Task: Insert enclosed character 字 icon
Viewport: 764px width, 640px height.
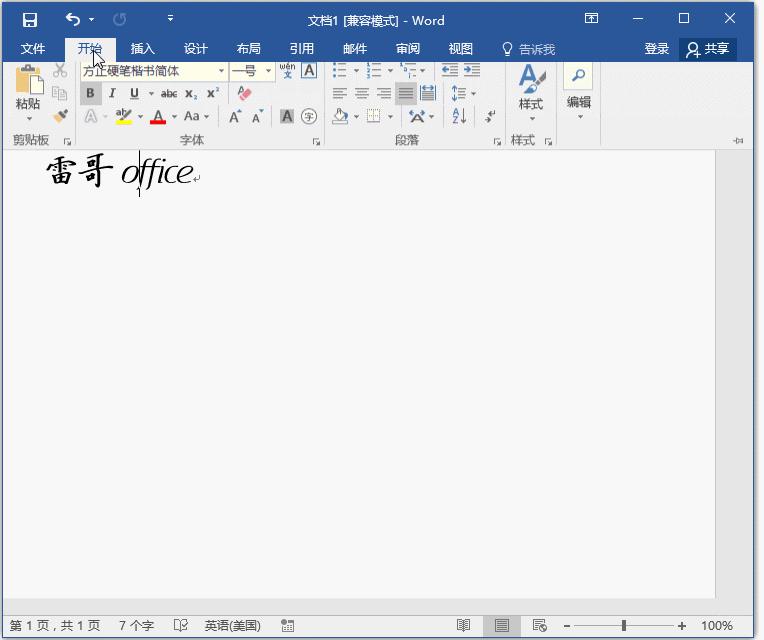Action: tap(309, 116)
